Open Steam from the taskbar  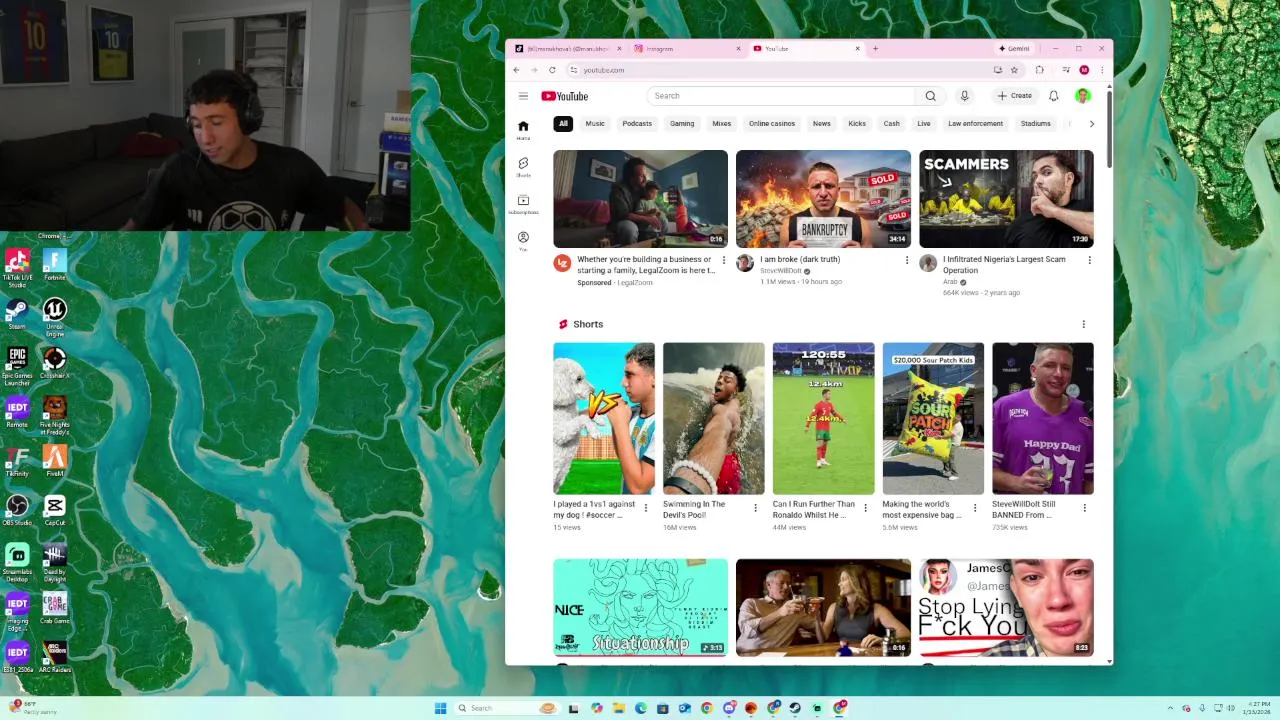pos(795,708)
